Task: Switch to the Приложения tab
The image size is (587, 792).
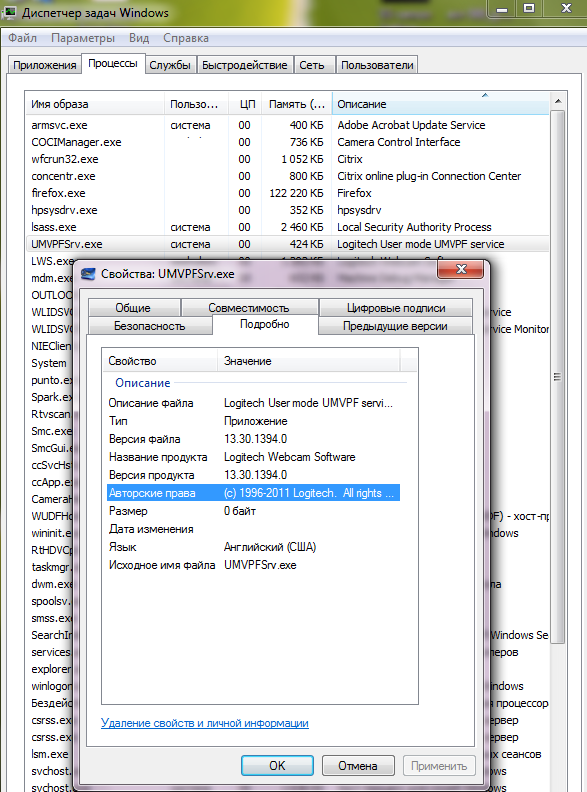Action: tap(44, 65)
